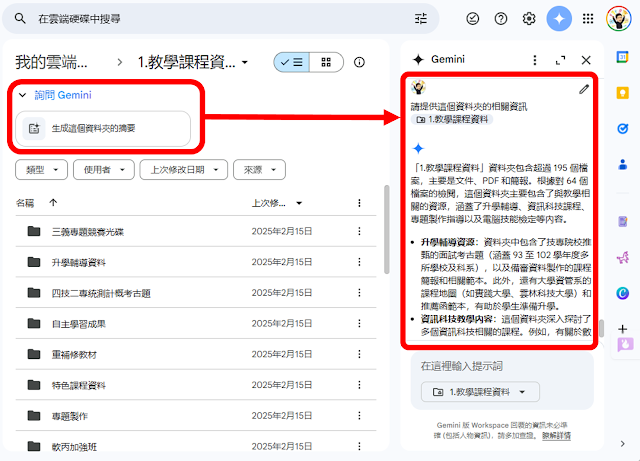Open the 來源 filter dropdown
The height and width of the screenshot is (461, 640).
tap(259, 169)
